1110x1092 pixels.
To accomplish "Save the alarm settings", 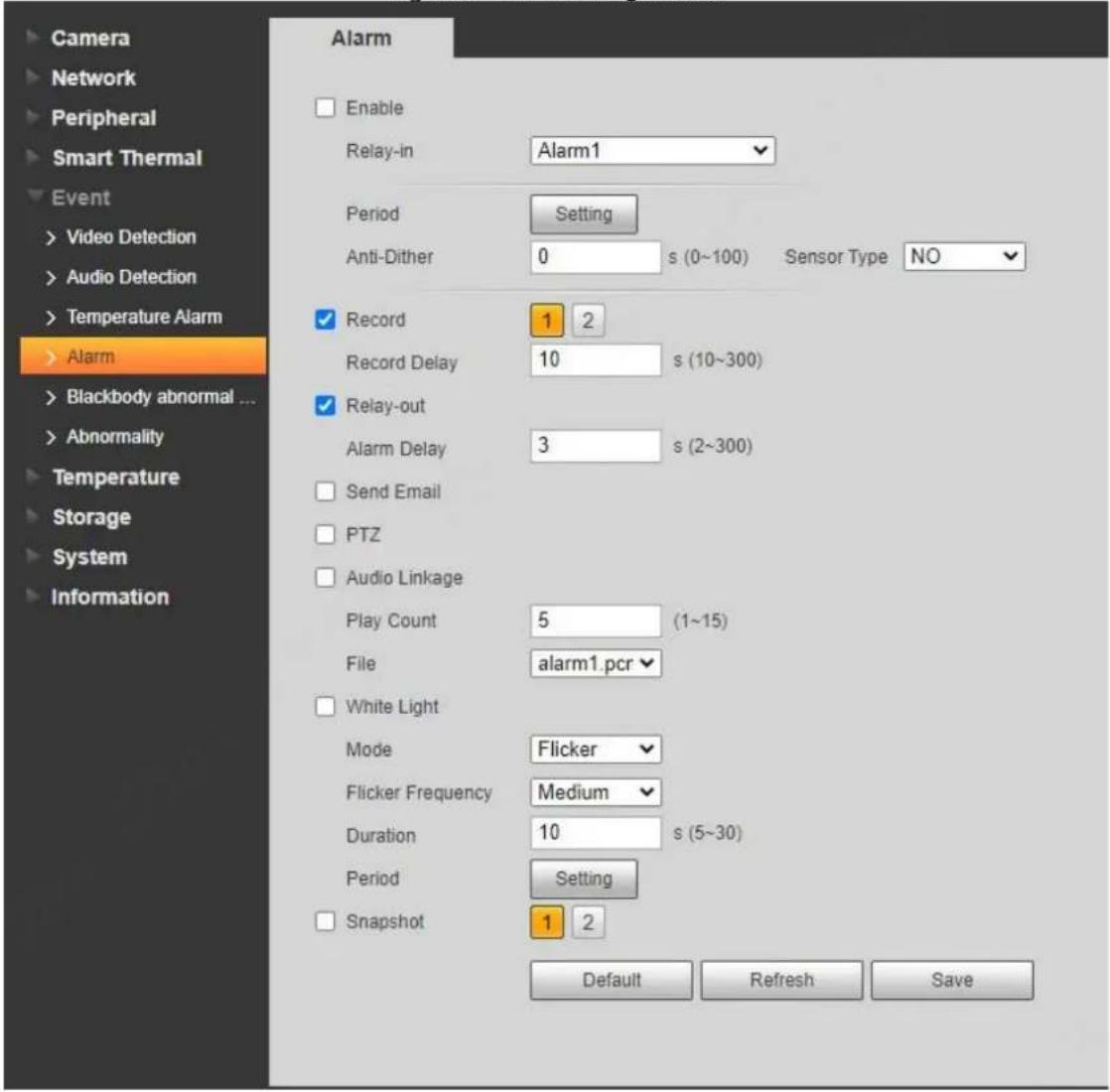I will click(952, 980).
